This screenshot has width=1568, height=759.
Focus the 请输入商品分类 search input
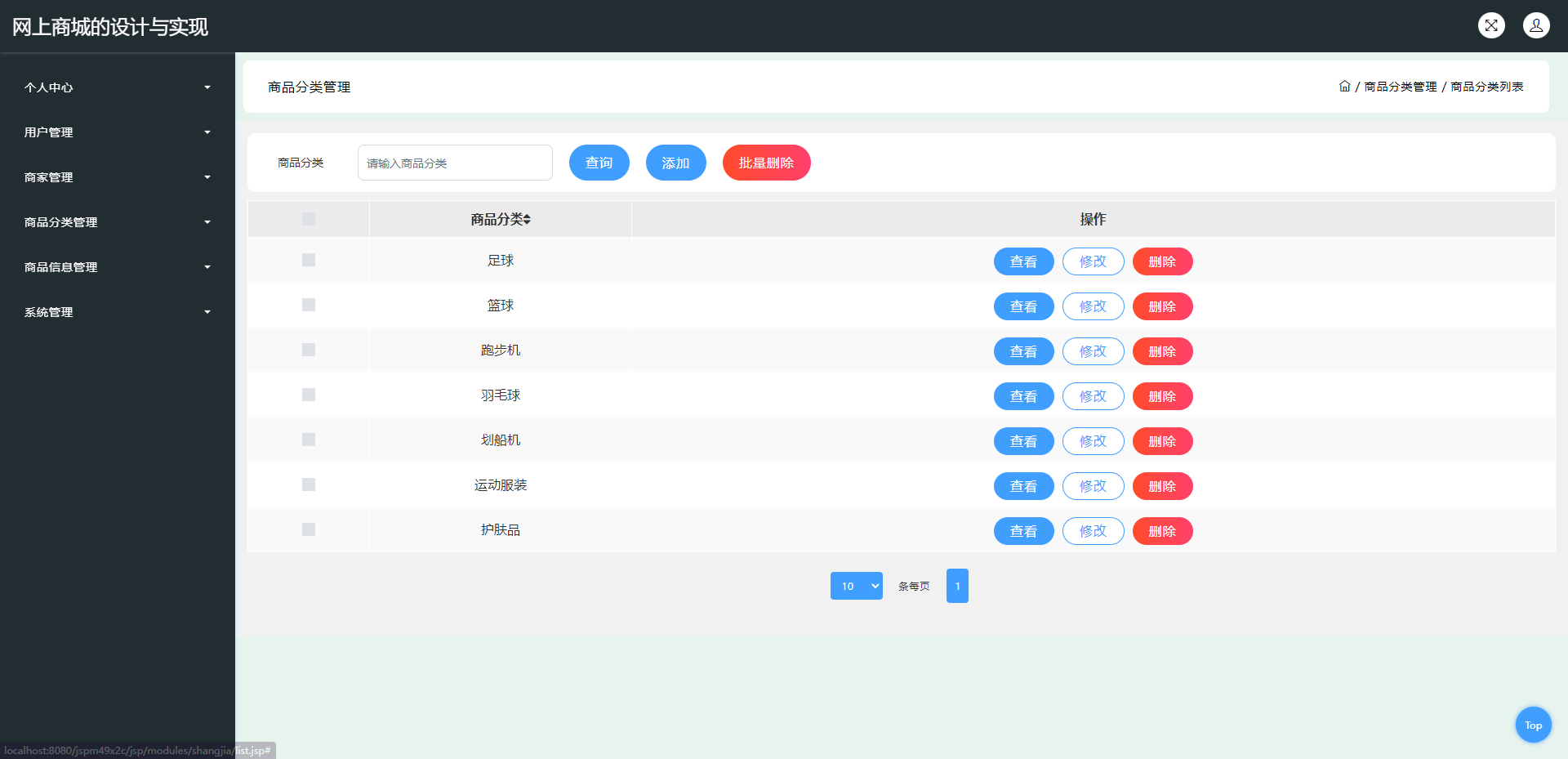point(455,163)
